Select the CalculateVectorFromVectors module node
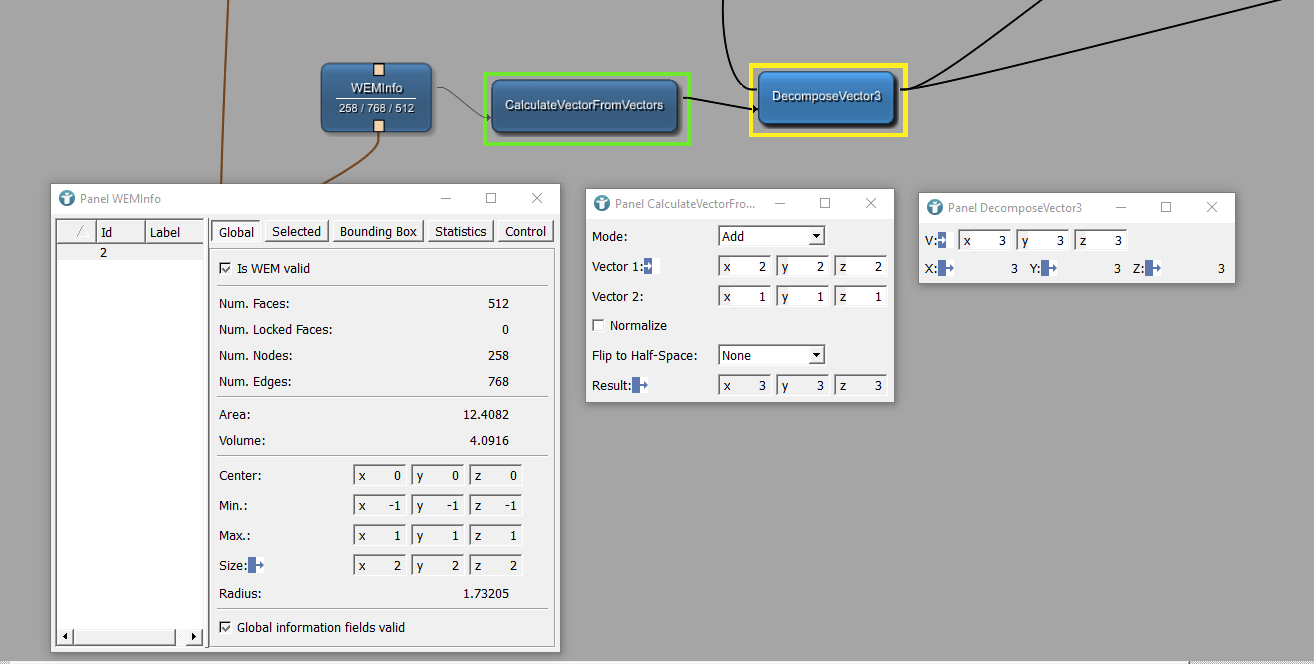 pos(584,105)
